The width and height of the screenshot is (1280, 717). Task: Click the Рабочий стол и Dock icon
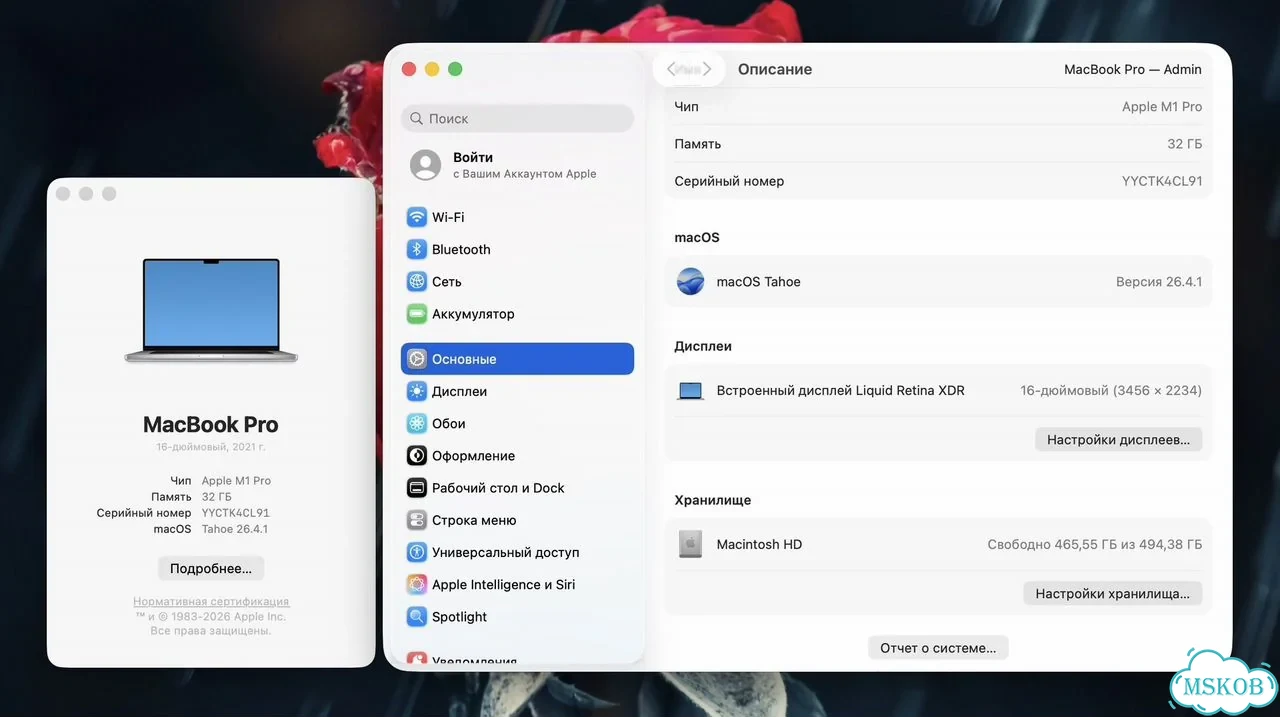click(x=417, y=488)
